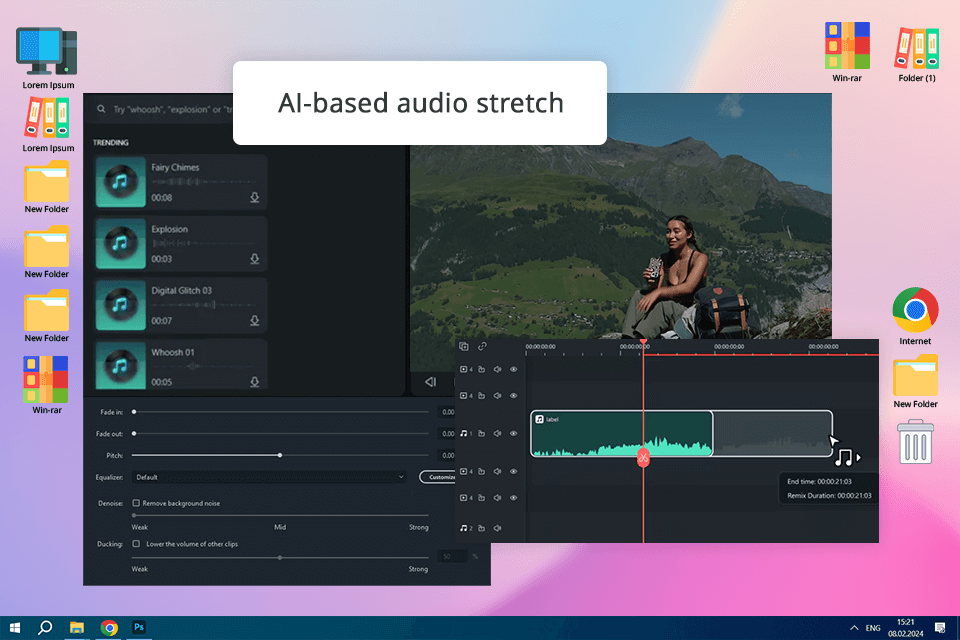The width and height of the screenshot is (960, 640).
Task: Click the Fade in slider handle
Action: coord(134,412)
